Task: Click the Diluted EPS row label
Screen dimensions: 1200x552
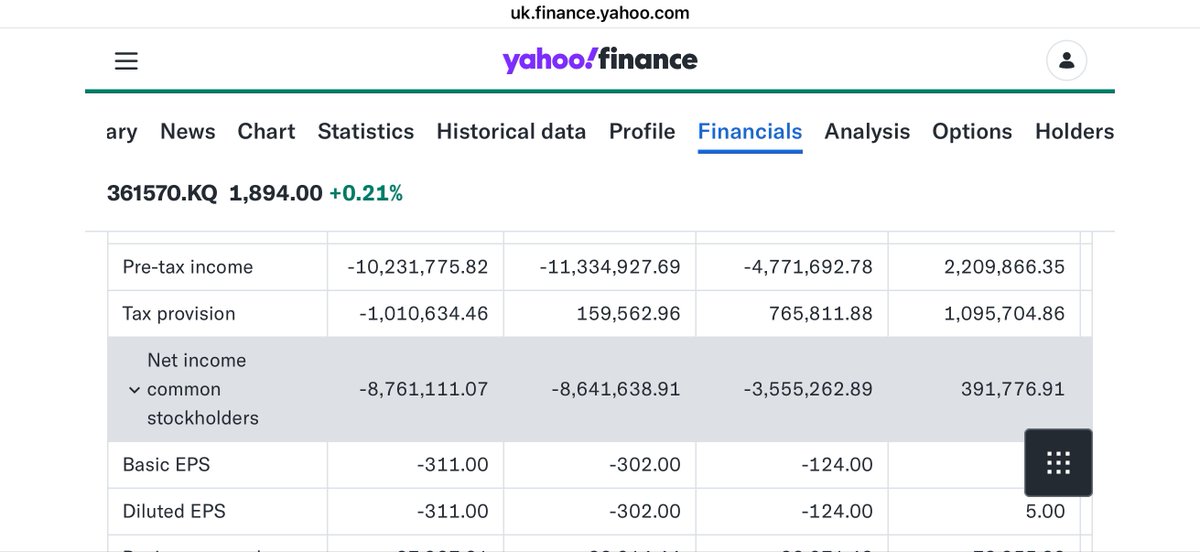Action: pyautogui.click(x=174, y=511)
